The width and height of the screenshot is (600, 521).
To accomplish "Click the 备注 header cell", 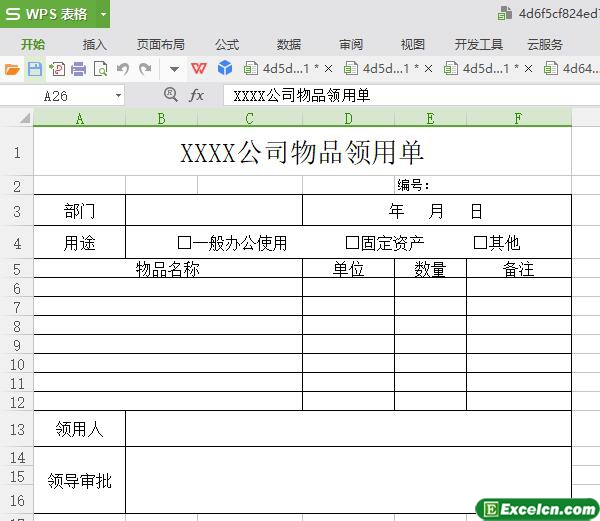I will pyautogui.click(x=519, y=269).
